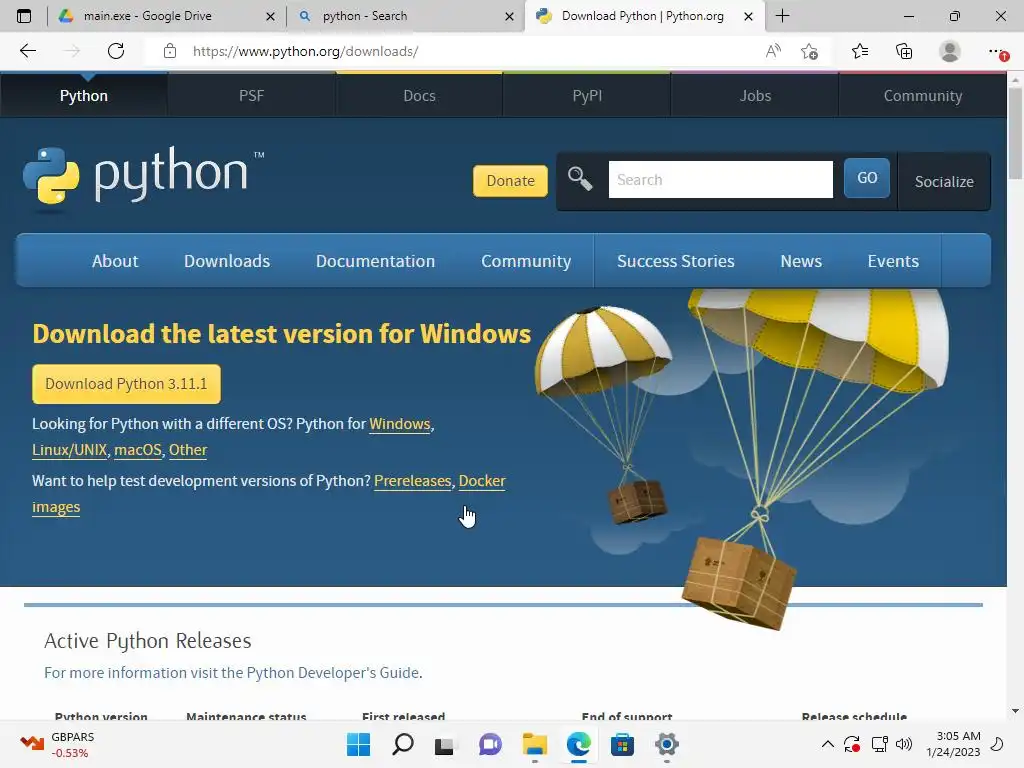Click Microsoft Edge taskbar icon

pyautogui.click(x=579, y=744)
